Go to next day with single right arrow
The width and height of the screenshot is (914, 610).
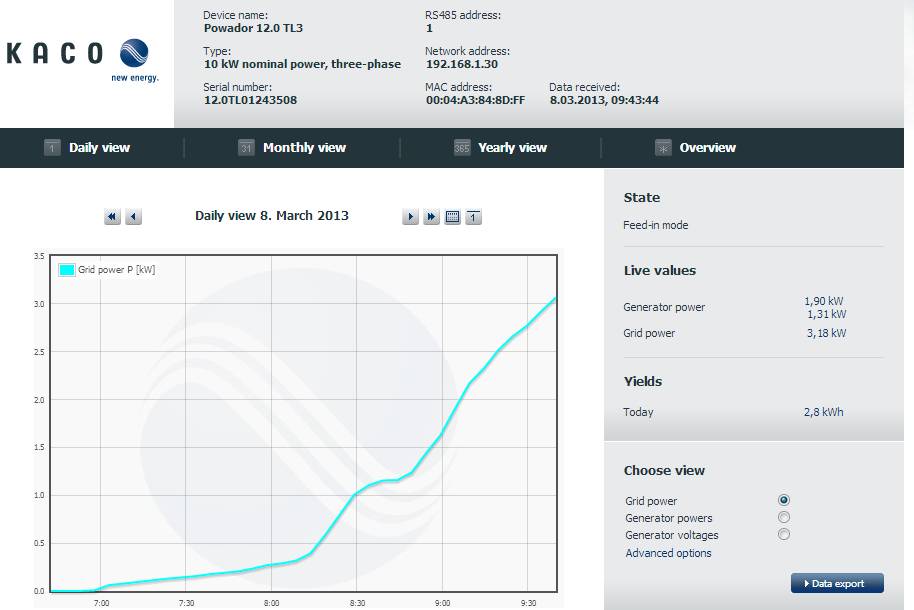pyautogui.click(x=410, y=217)
